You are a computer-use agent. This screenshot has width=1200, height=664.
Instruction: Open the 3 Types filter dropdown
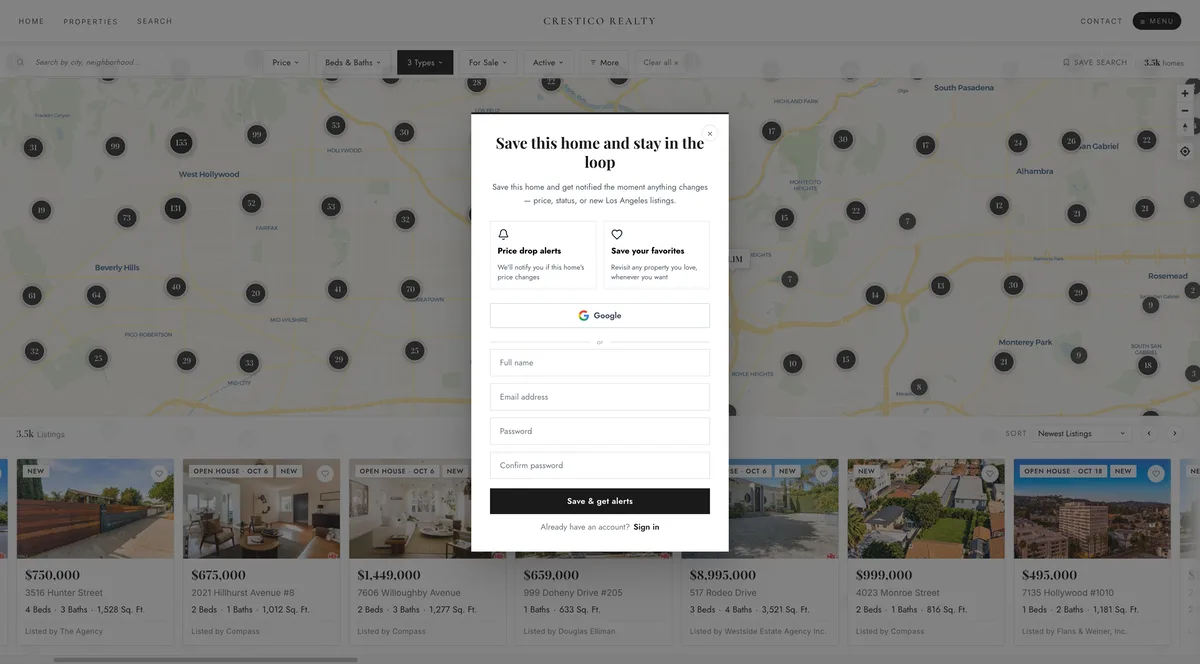click(x=425, y=62)
